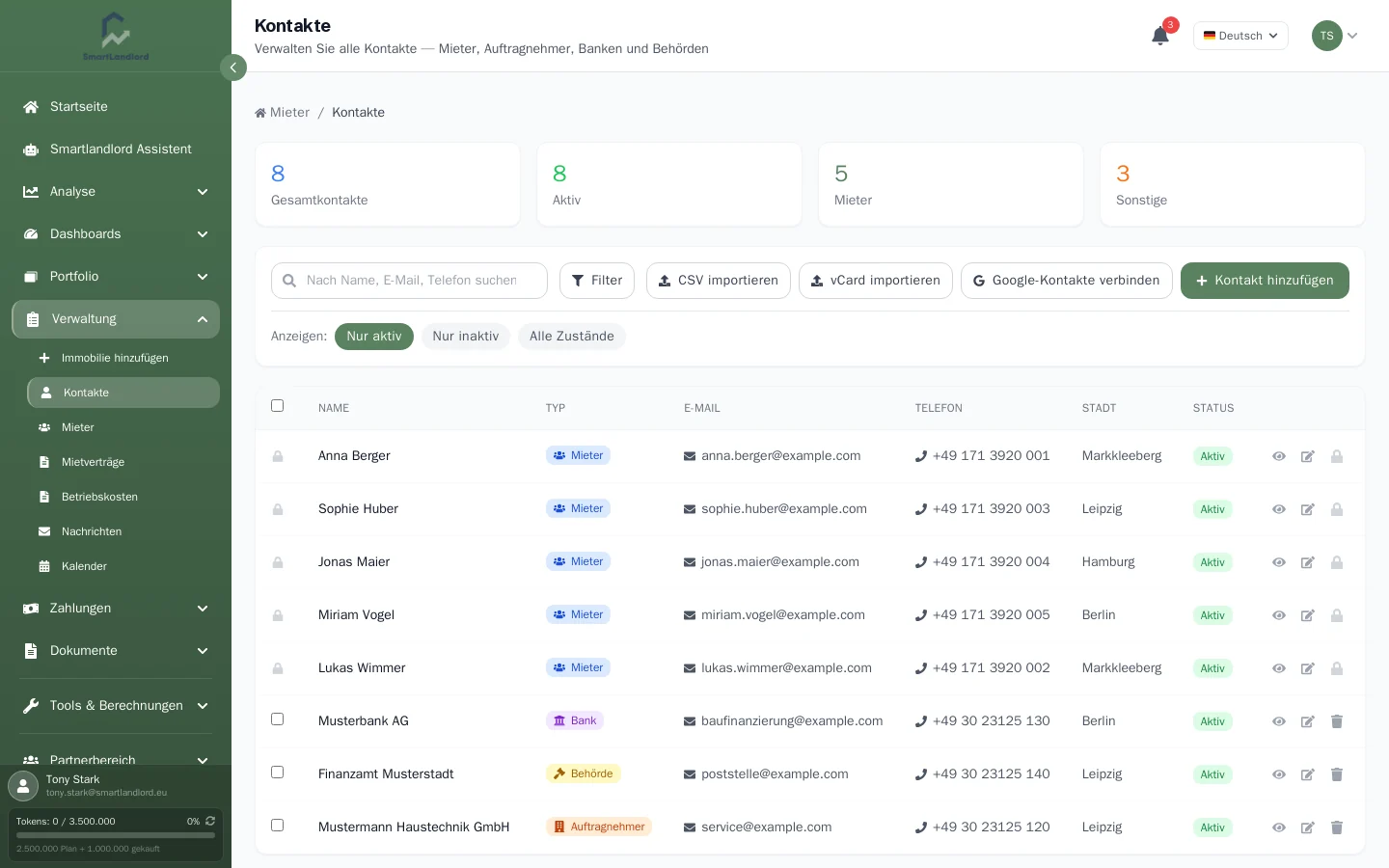The width and height of the screenshot is (1389, 868).
Task: Delete the Musterbank AG contact
Action: 1337,721
